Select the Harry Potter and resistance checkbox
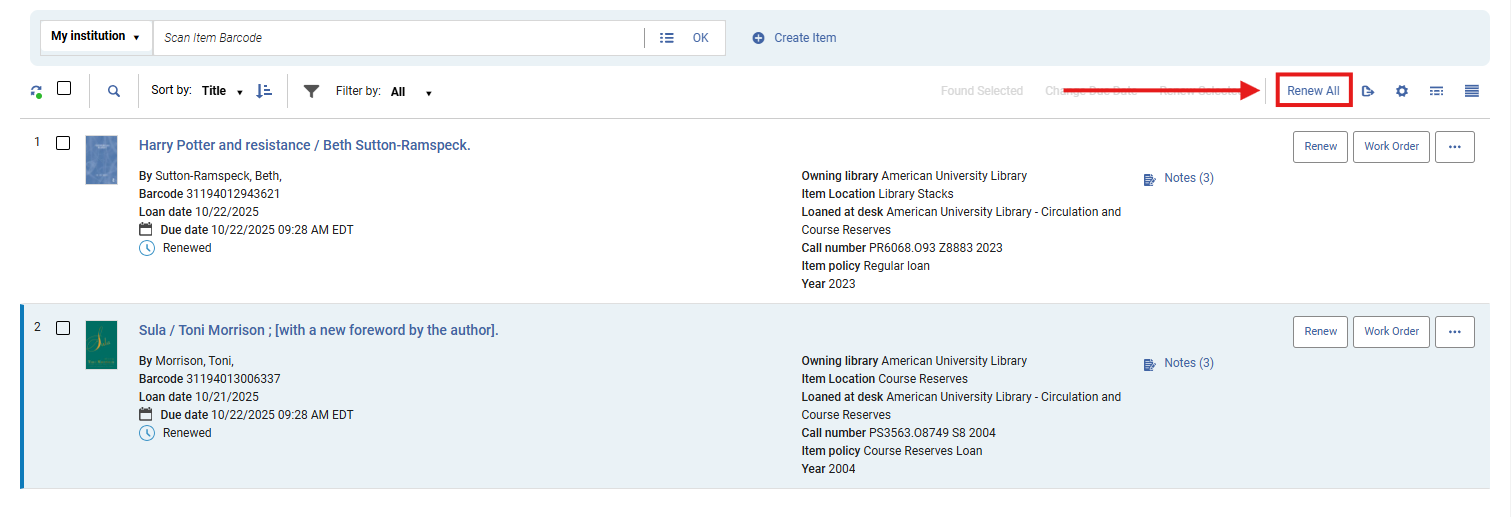Viewport: 1511px width, 517px height. point(63,143)
